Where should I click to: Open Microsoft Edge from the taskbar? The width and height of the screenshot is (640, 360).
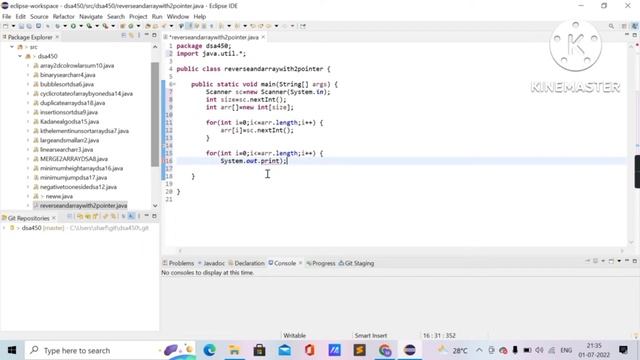click(x=209, y=350)
